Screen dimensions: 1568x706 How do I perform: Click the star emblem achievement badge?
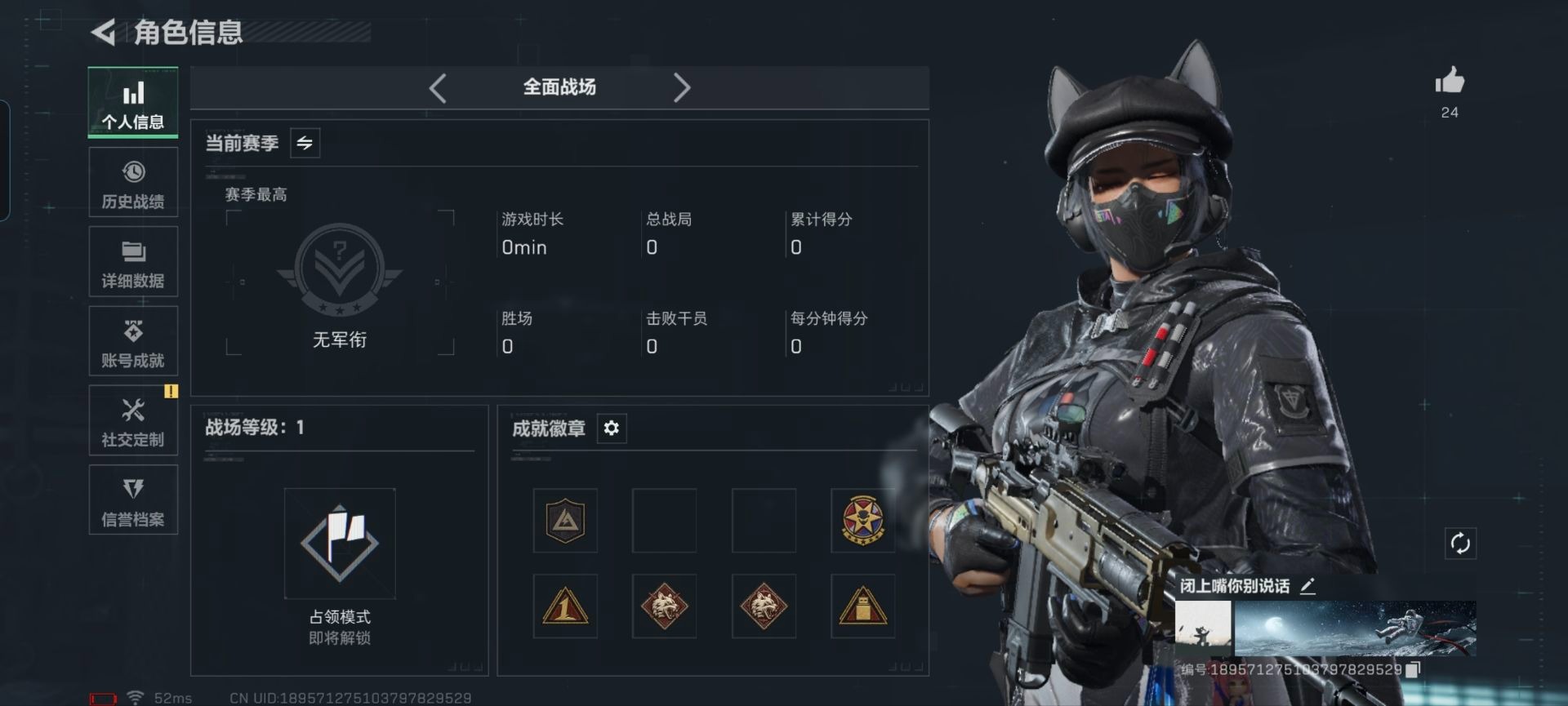862,521
